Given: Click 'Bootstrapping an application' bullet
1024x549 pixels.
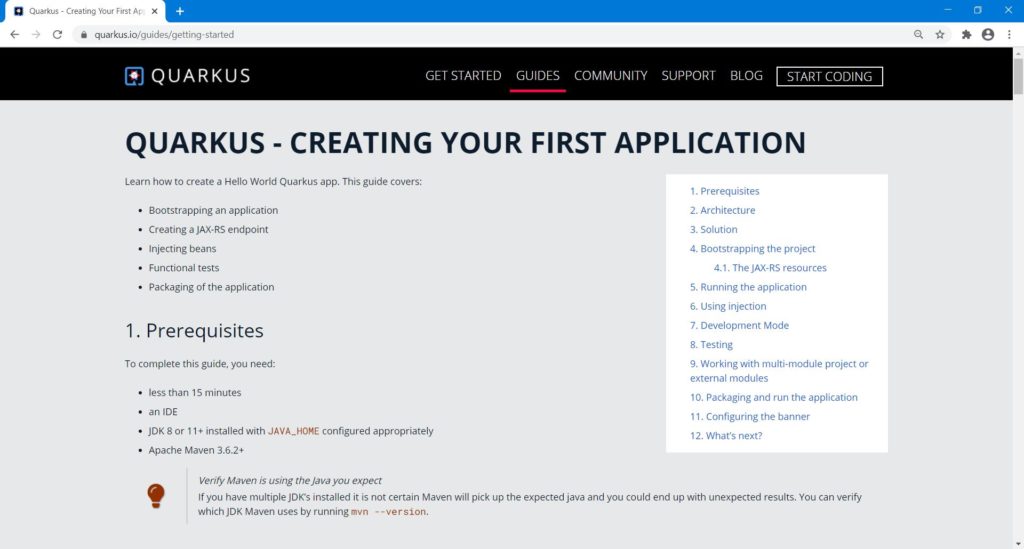Looking at the screenshot, I should tap(213, 210).
